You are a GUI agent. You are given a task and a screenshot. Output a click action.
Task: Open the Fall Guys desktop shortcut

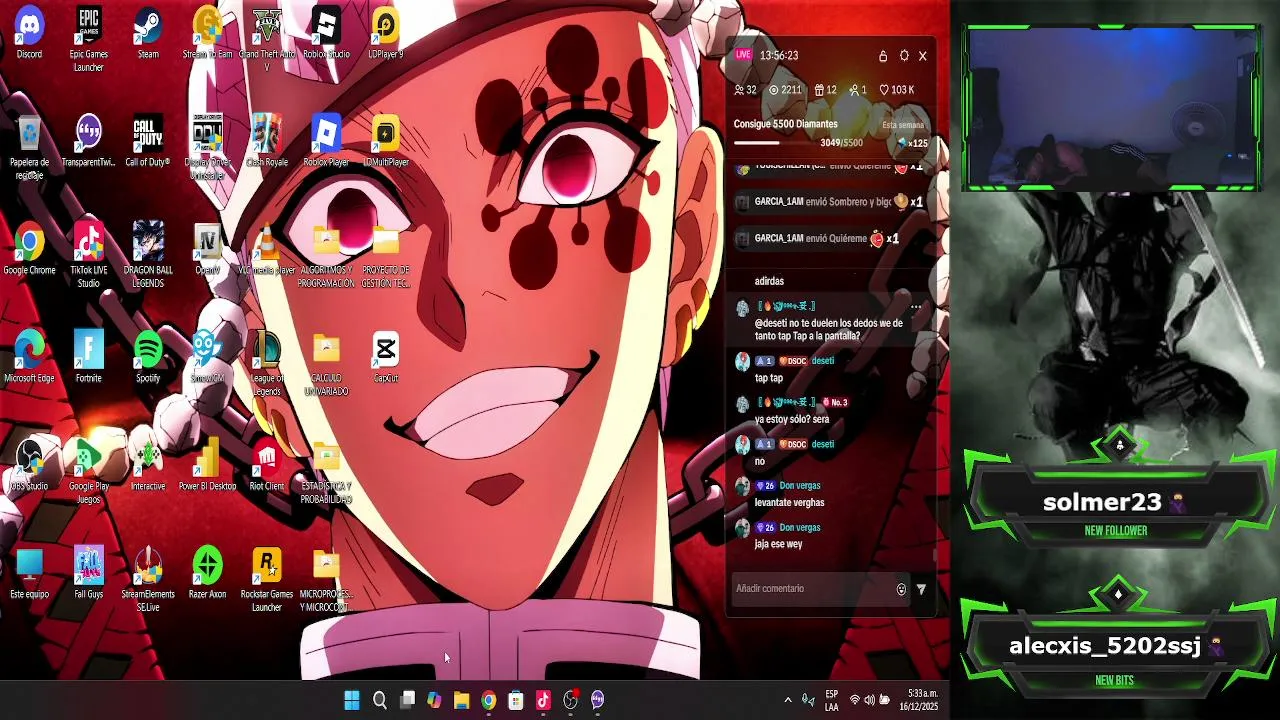click(x=88, y=573)
